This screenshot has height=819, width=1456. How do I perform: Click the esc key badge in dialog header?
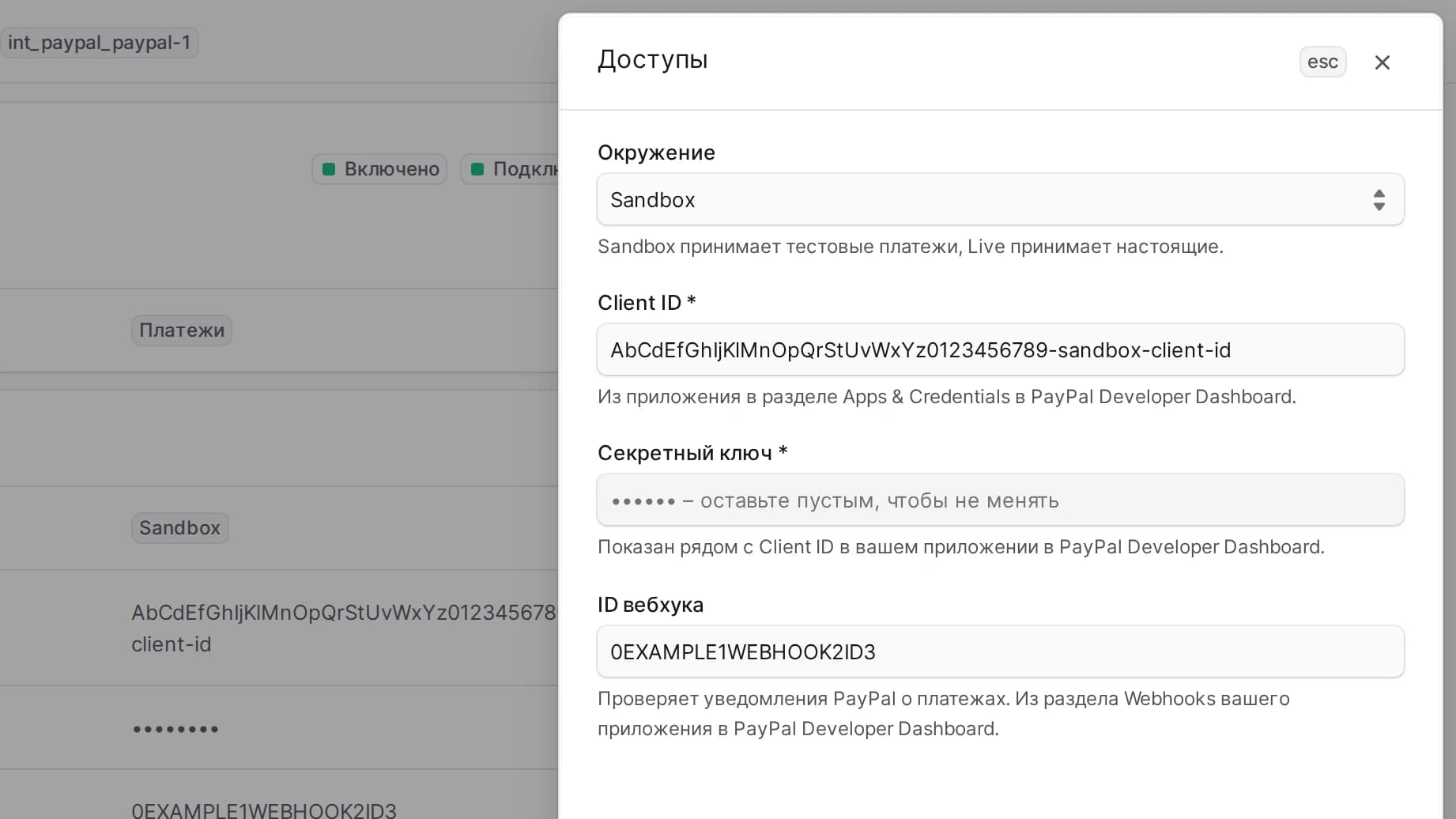(1322, 62)
